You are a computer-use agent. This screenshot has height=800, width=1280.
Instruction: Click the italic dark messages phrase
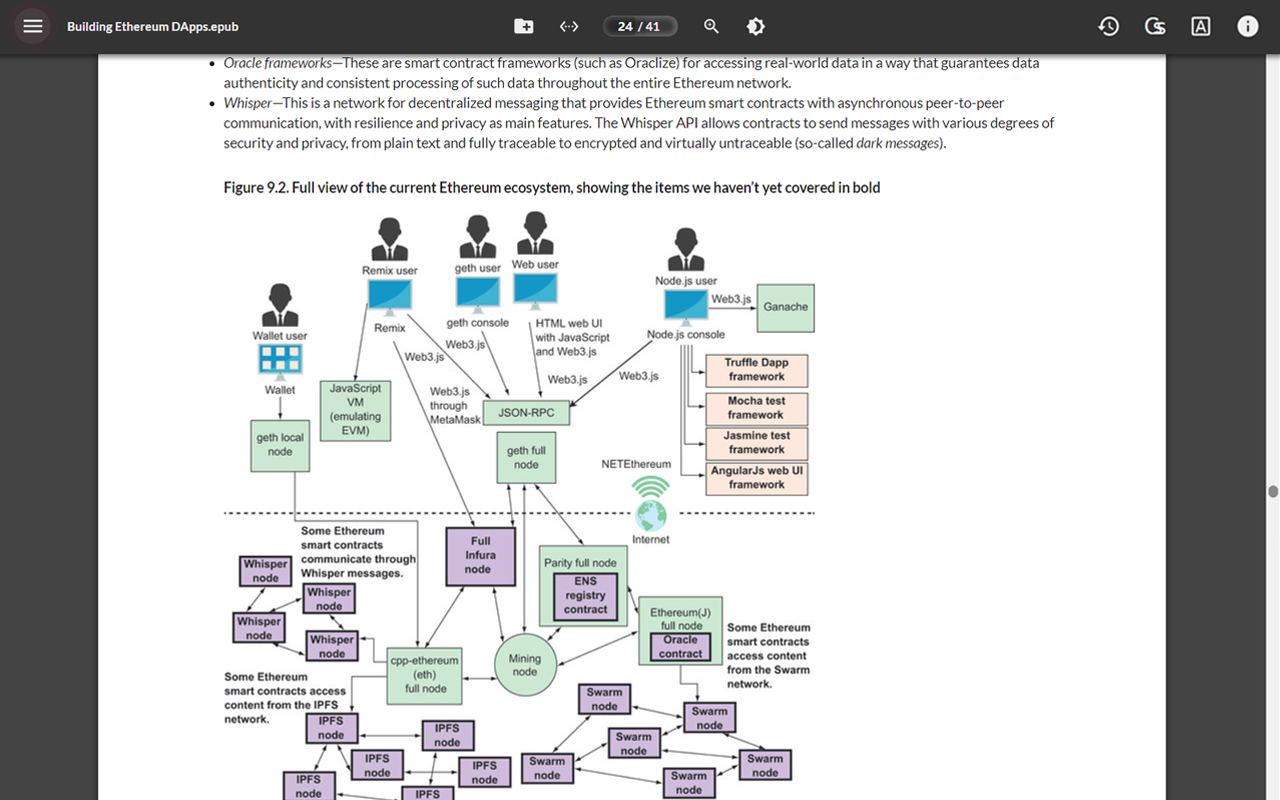(x=898, y=143)
